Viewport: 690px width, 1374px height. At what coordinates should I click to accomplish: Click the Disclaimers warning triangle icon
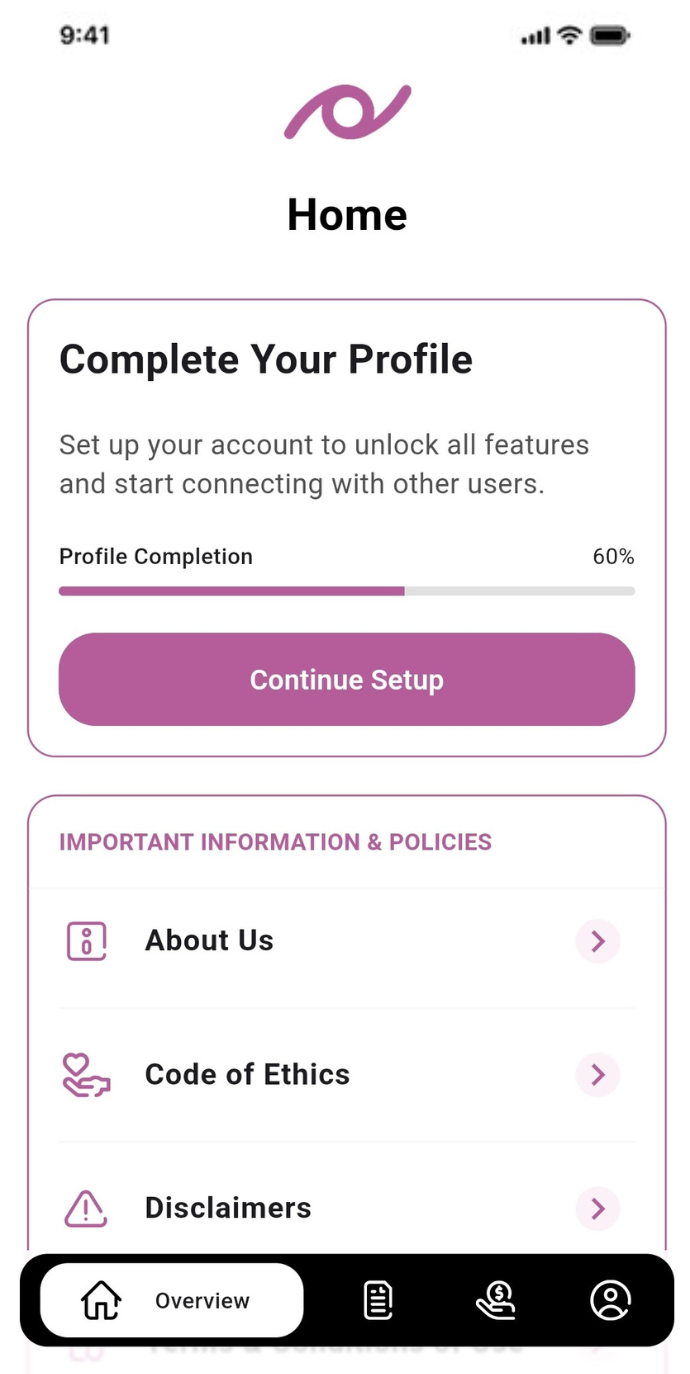click(x=87, y=1208)
